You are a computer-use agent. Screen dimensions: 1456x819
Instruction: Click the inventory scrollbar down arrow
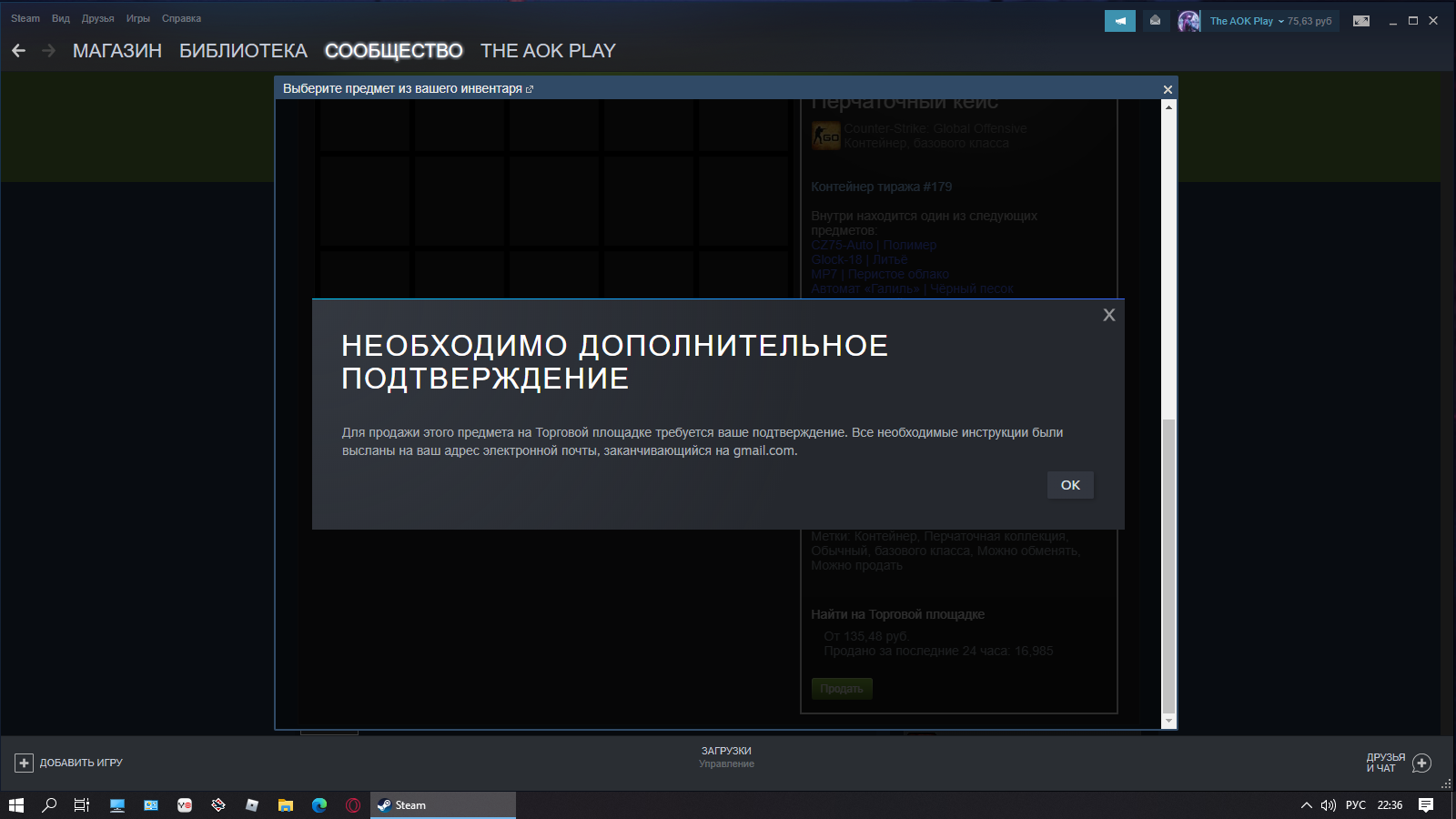1169,722
